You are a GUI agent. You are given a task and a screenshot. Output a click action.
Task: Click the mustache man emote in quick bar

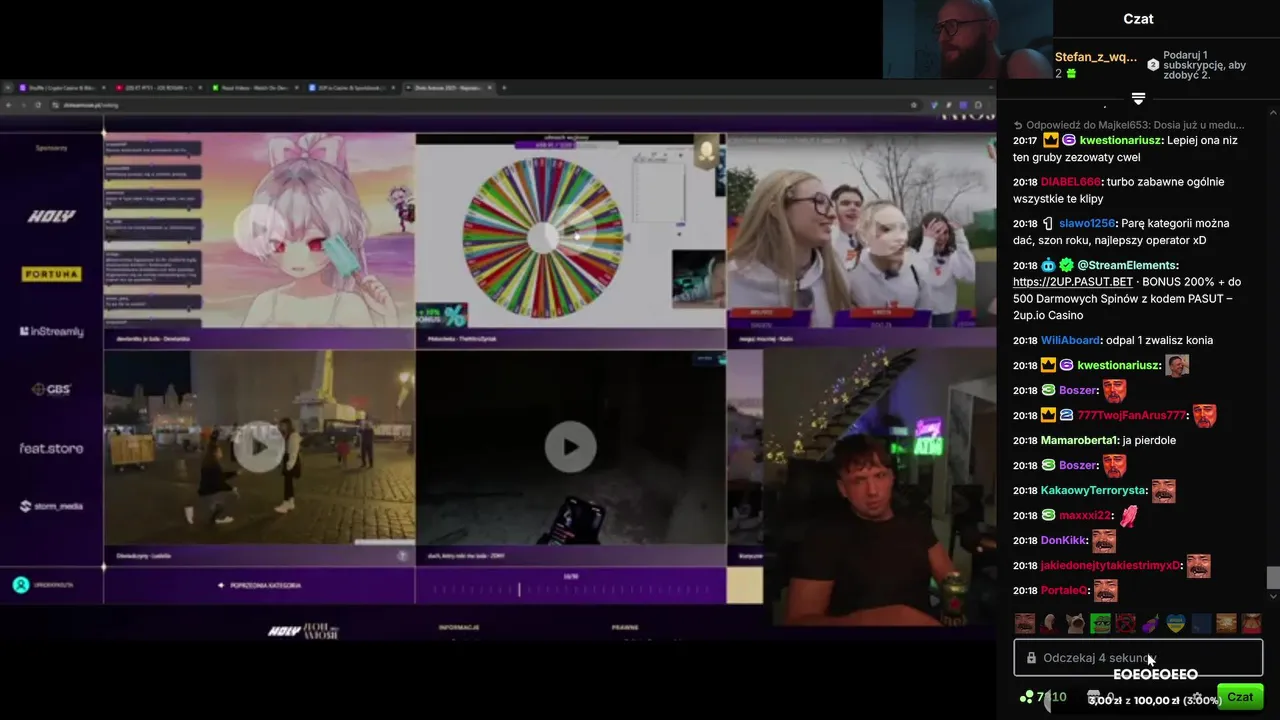point(1025,624)
